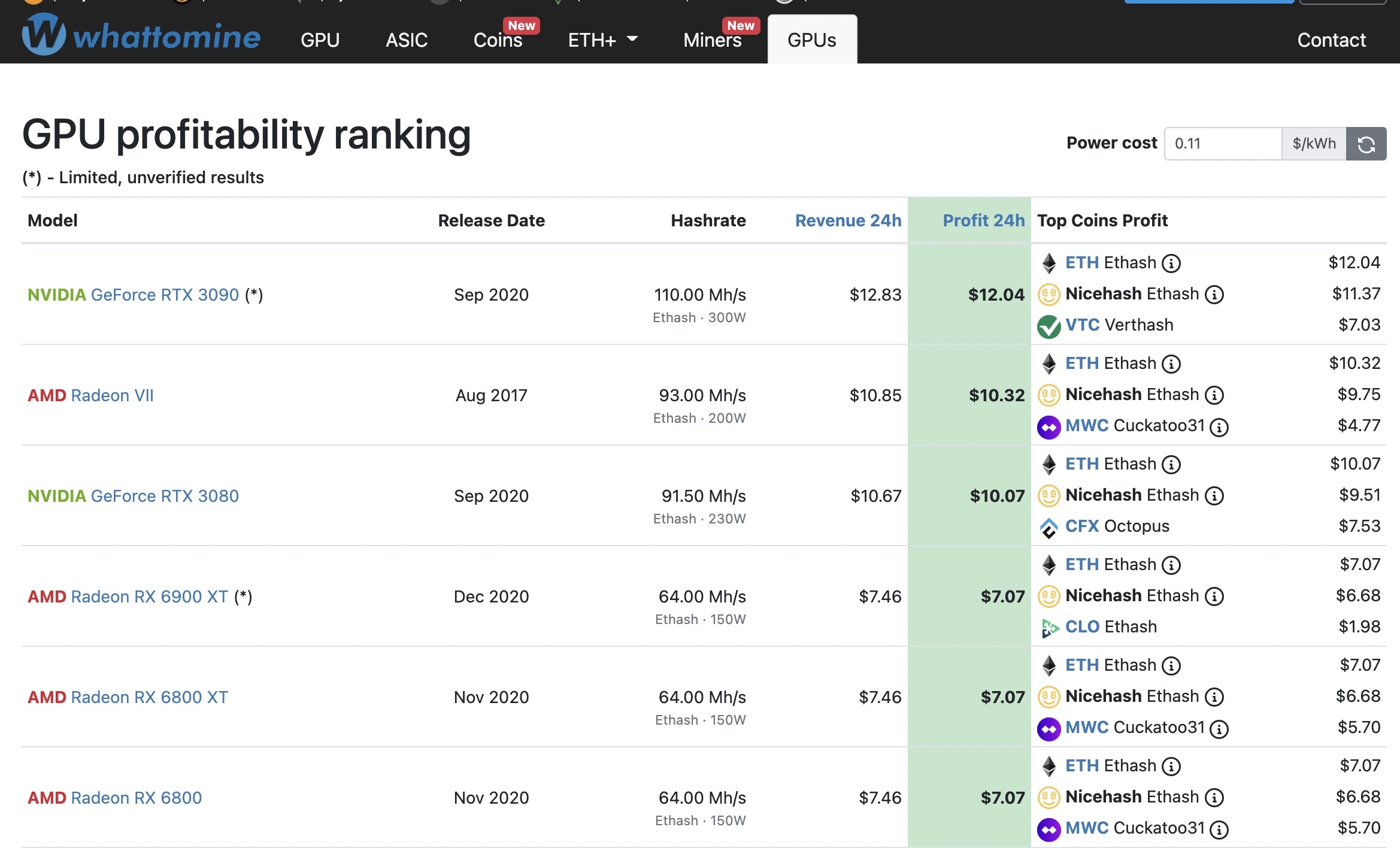Click the CFX Octopus coin icon
This screenshot has height=848, width=1400.
(1049, 527)
